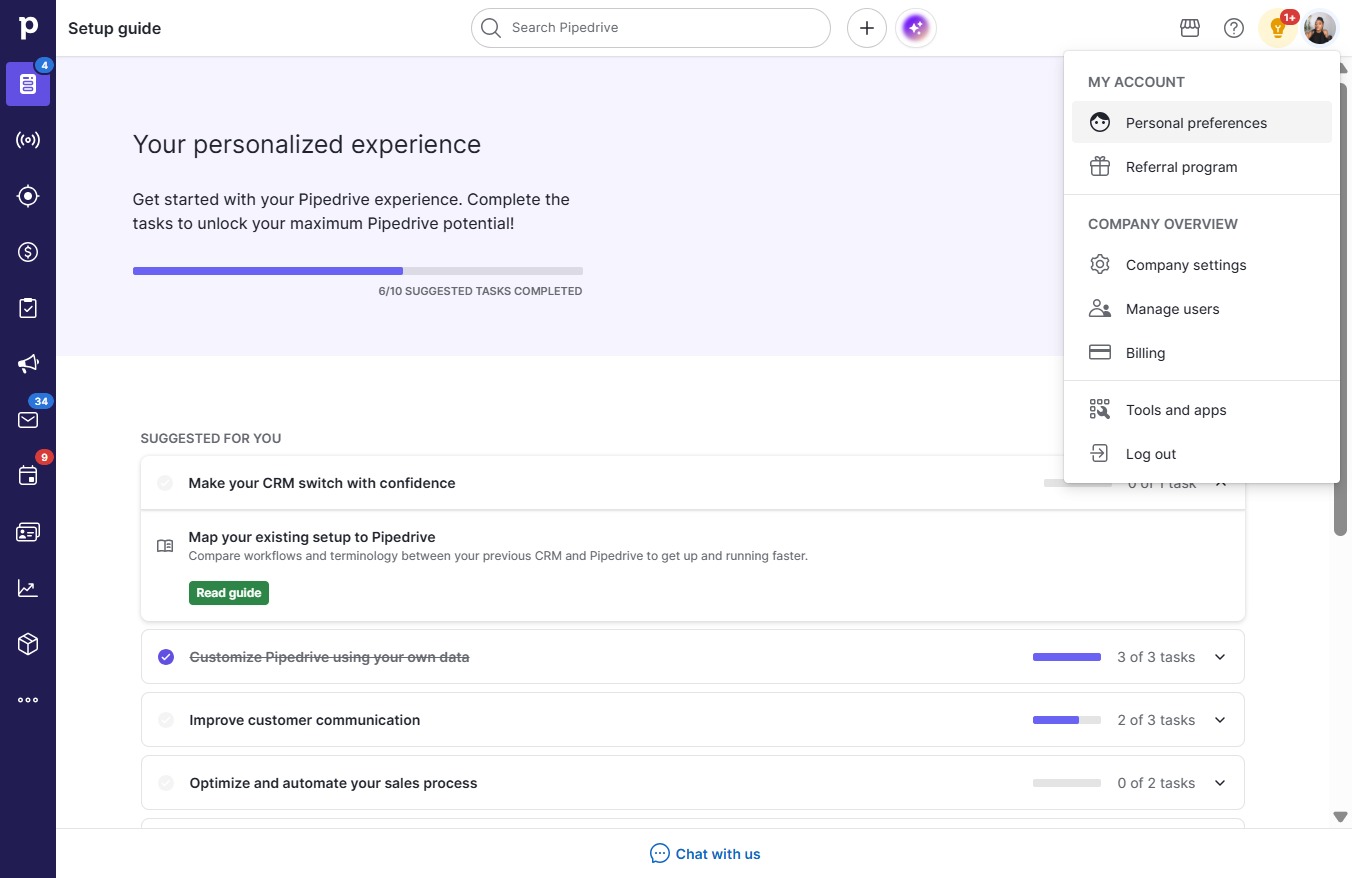Open Campaigns megaphone sidebar icon
The width and height of the screenshot is (1352, 878).
coord(28,364)
